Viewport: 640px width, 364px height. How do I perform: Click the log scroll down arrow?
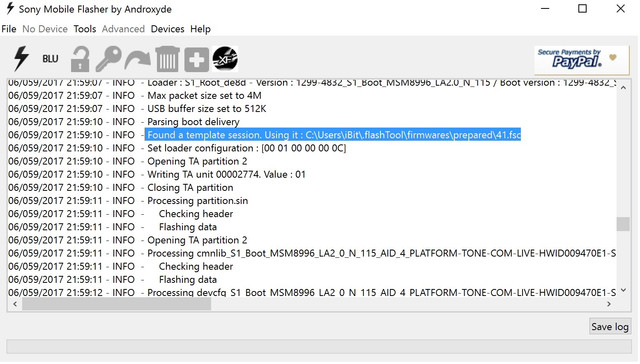(x=623, y=291)
